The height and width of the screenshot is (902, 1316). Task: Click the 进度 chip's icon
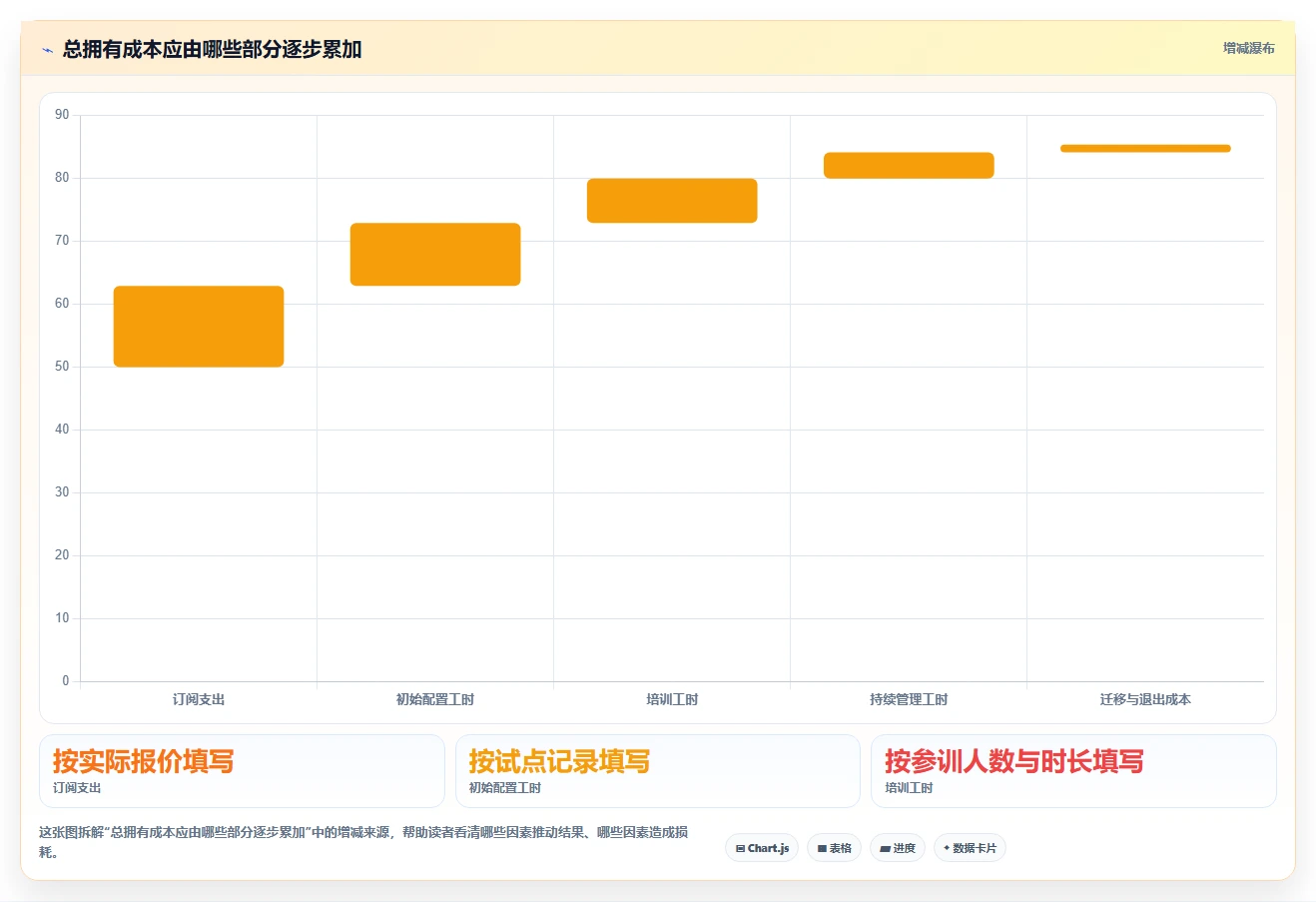(885, 849)
